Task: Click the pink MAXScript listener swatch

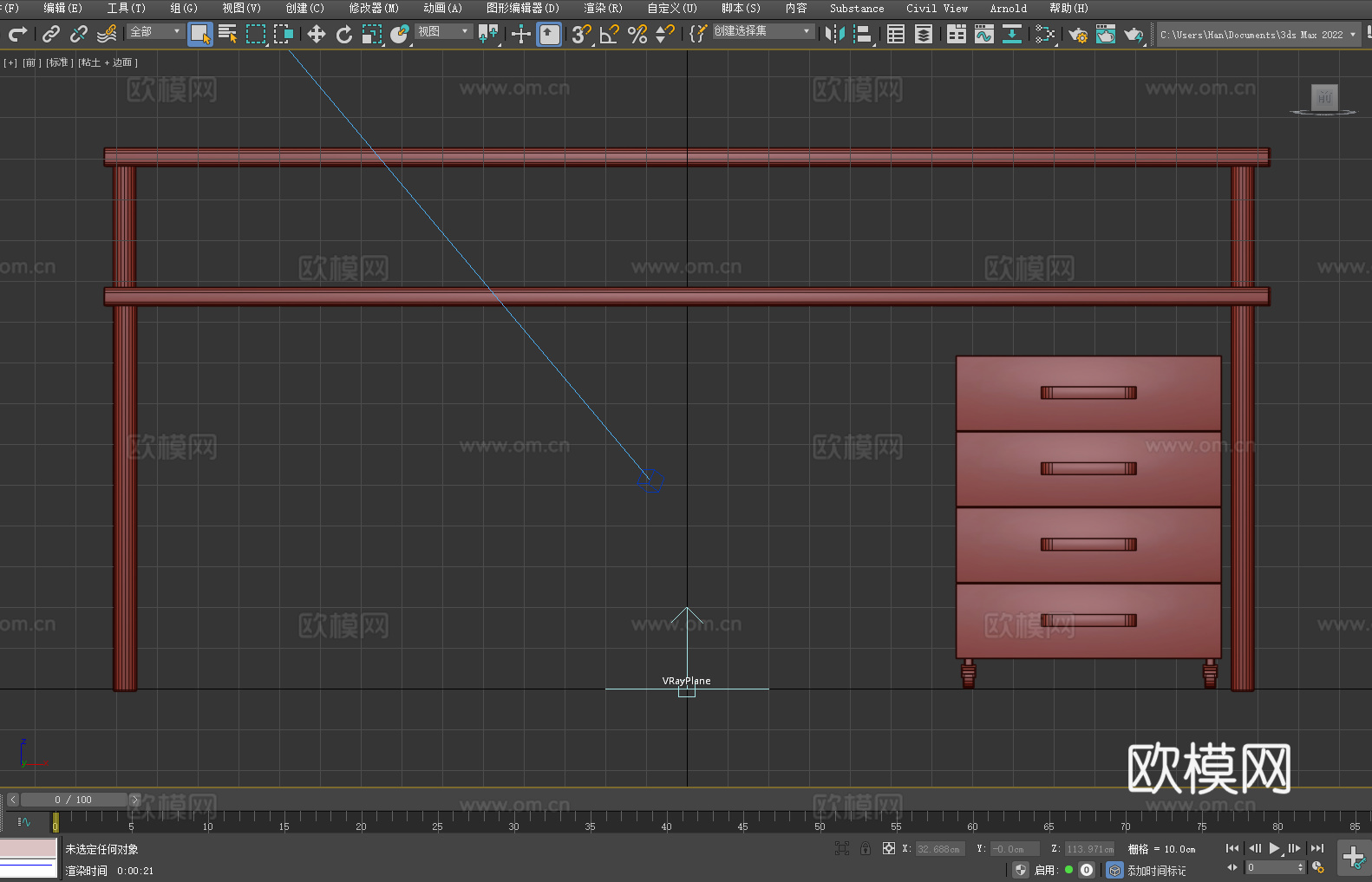Action: point(28,848)
